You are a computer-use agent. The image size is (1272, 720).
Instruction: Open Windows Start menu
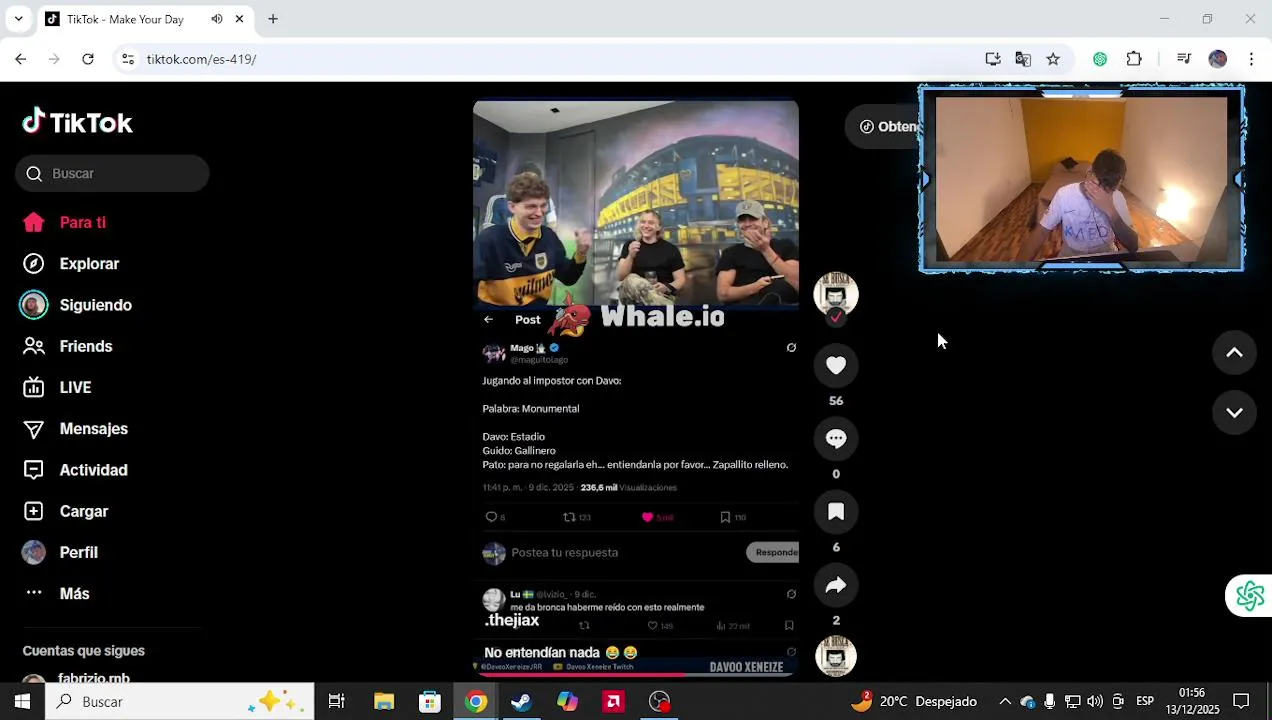coord(22,702)
